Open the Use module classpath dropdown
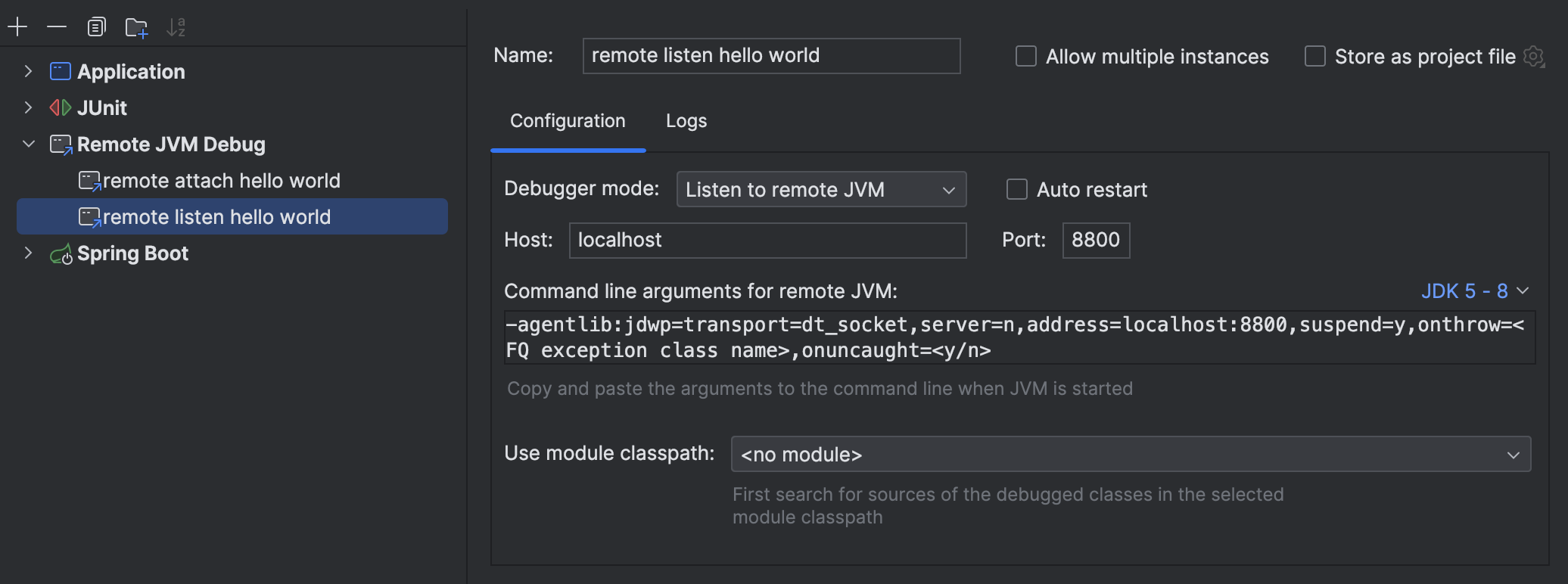Image resolution: width=1568 pixels, height=584 pixels. point(1131,455)
